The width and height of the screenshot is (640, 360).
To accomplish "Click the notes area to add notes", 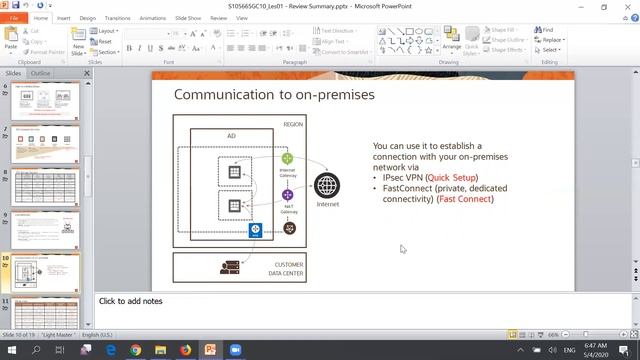I will [363, 310].
